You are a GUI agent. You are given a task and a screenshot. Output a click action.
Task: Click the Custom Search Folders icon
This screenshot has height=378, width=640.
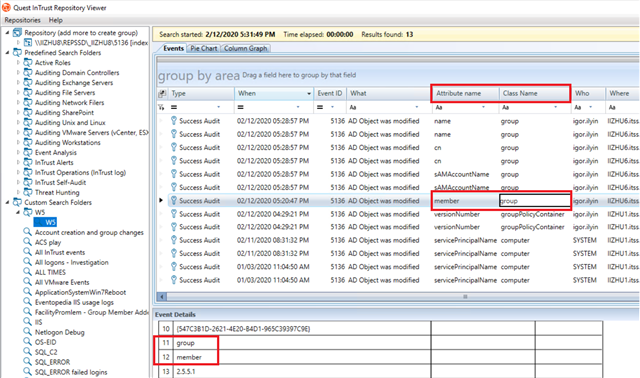pyautogui.click(x=17, y=202)
